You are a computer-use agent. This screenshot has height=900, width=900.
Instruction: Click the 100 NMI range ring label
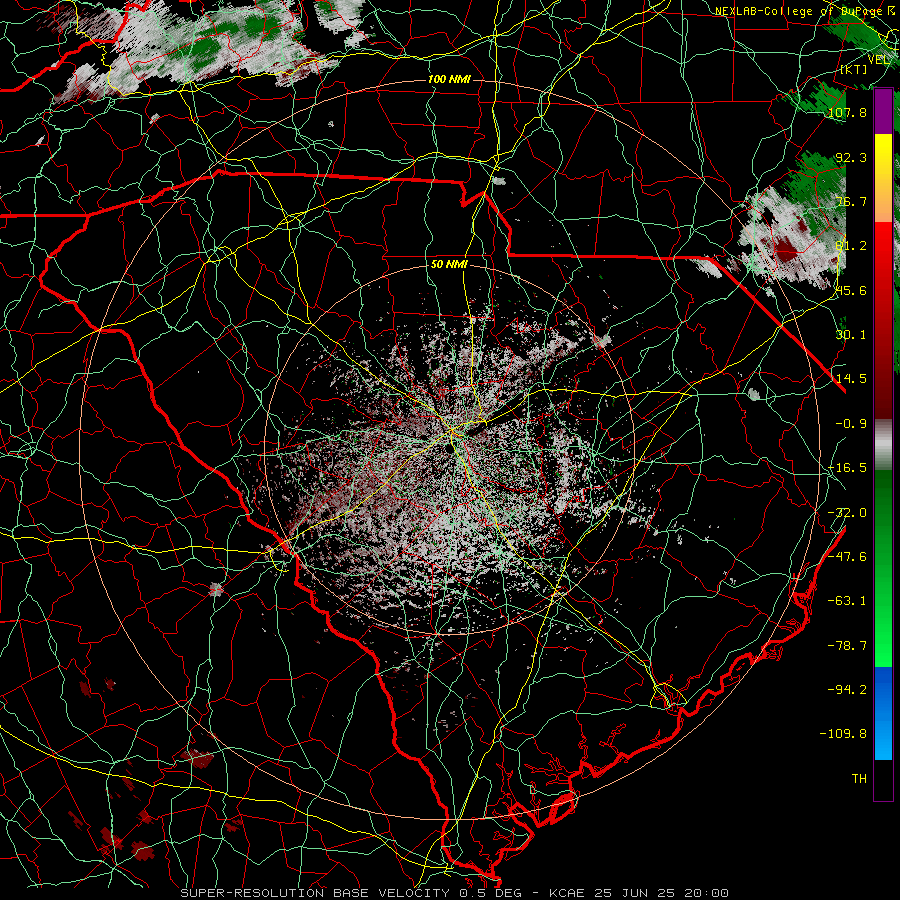[x=449, y=79]
